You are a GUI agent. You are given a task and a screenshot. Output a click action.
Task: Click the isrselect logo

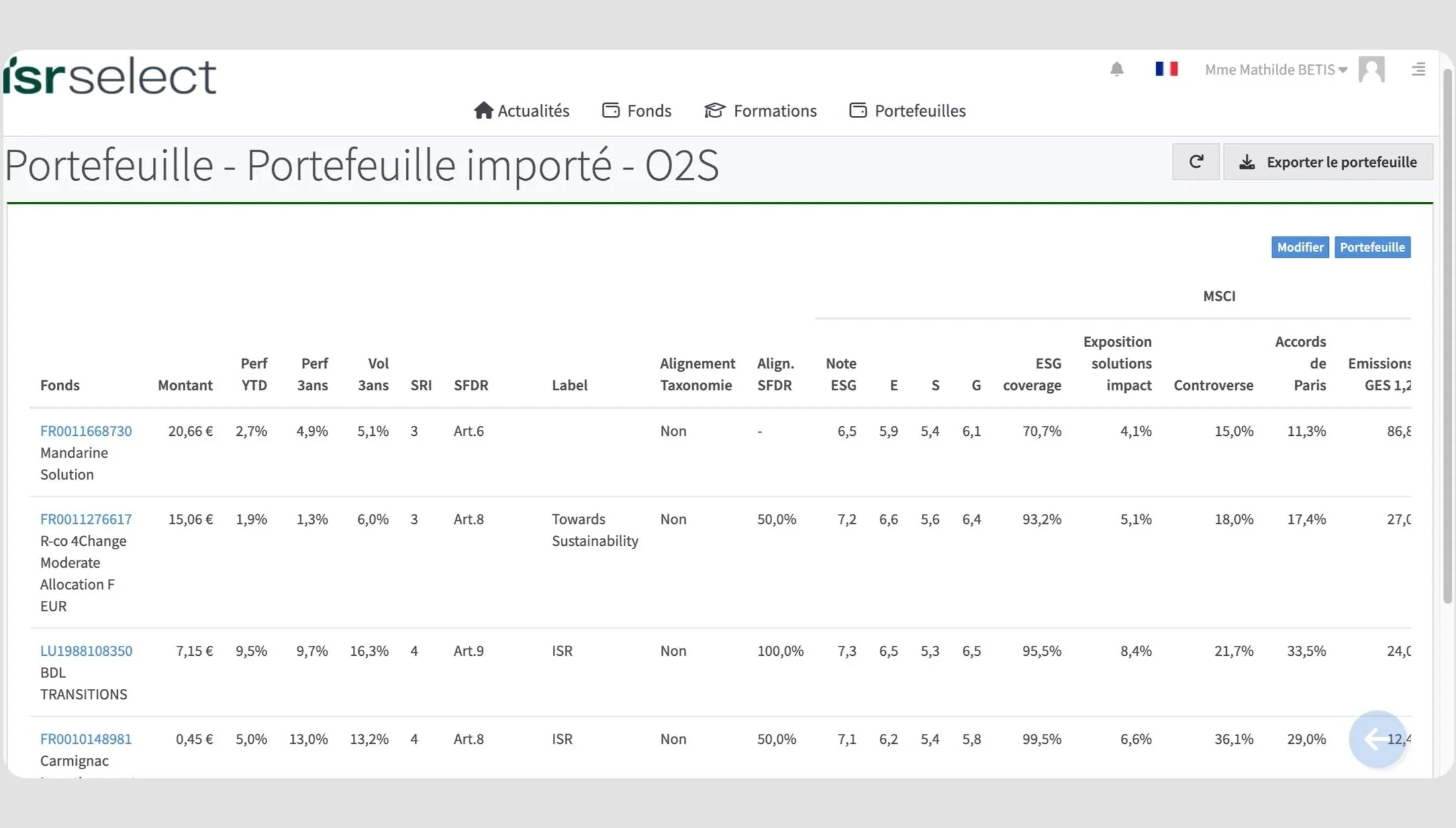click(x=110, y=76)
